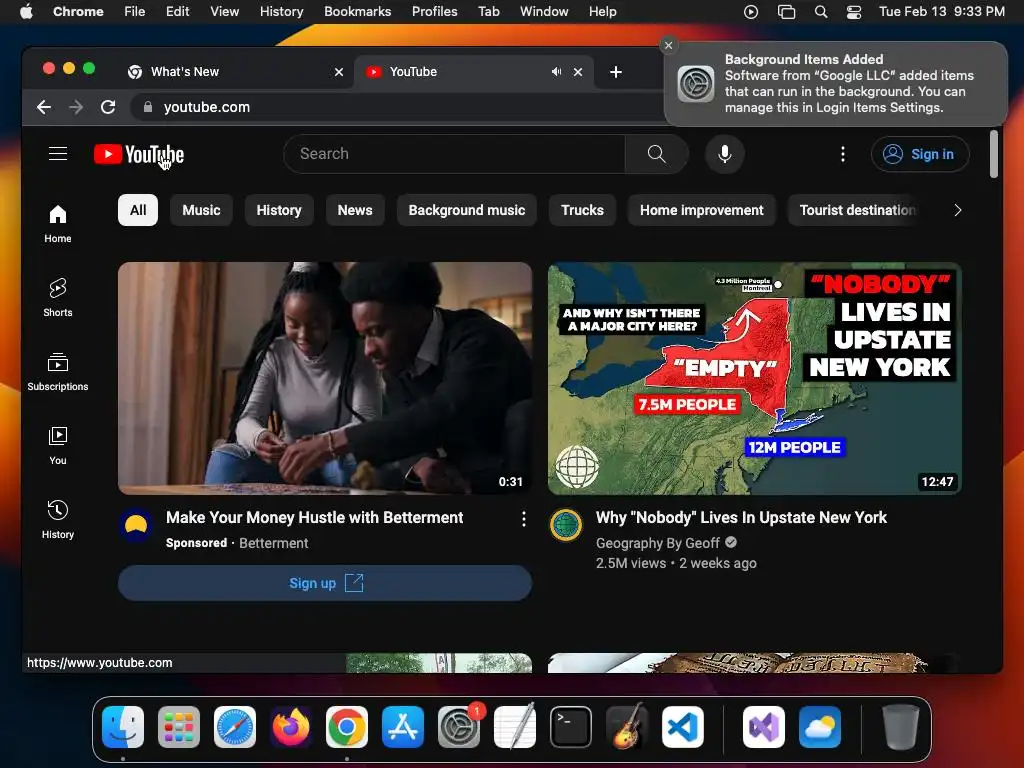This screenshot has width=1024, height=768.
Task: Switch to the What's New tab
Action: click(x=235, y=72)
